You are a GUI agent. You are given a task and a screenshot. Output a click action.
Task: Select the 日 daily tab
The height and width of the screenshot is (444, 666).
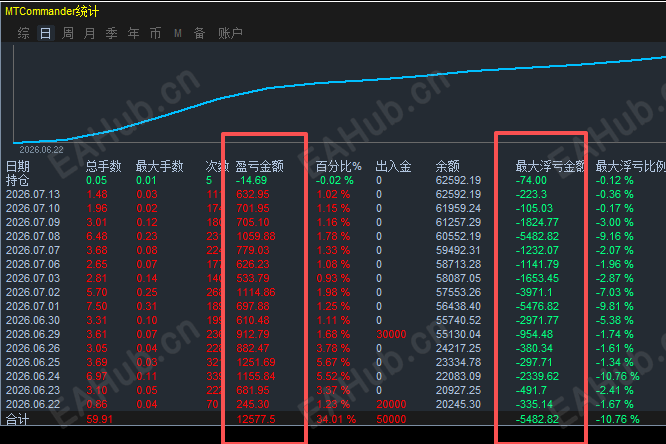[x=45, y=33]
